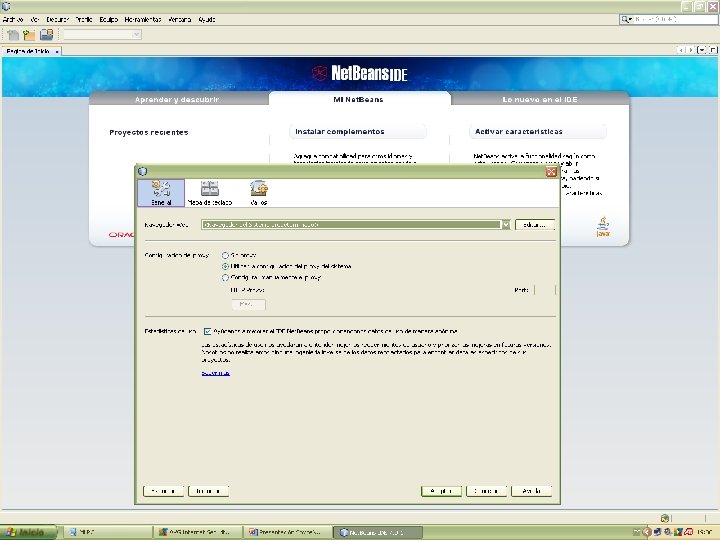Open the web browser combo box
The image size is (720, 540).
click(356, 225)
